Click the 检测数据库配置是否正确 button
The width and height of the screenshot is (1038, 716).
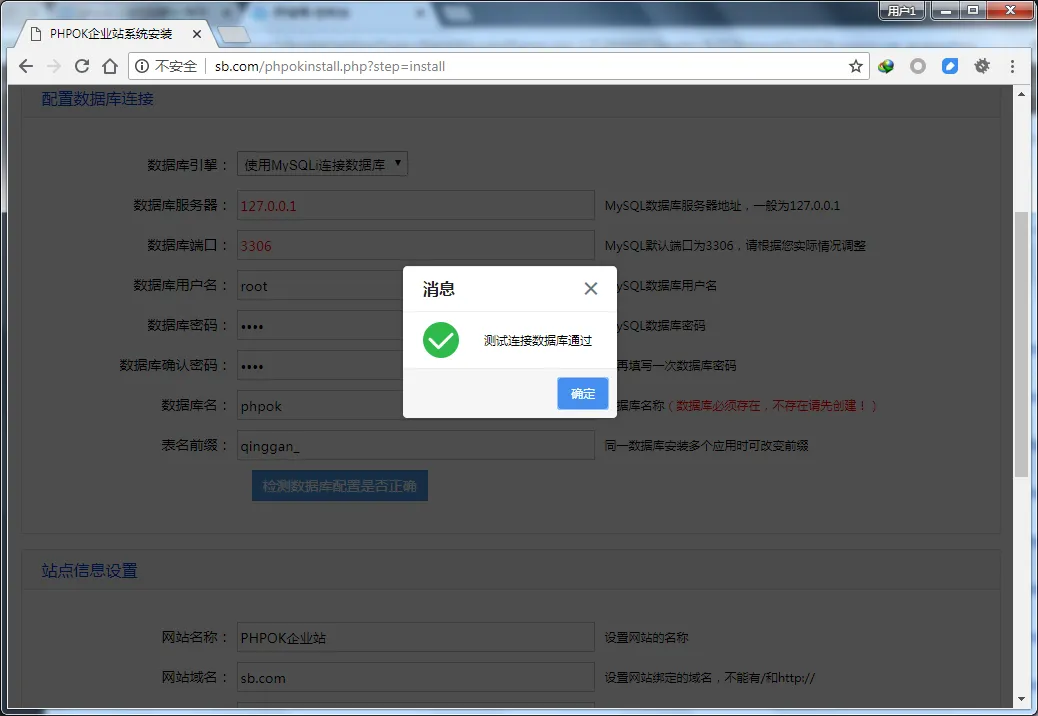click(340, 486)
